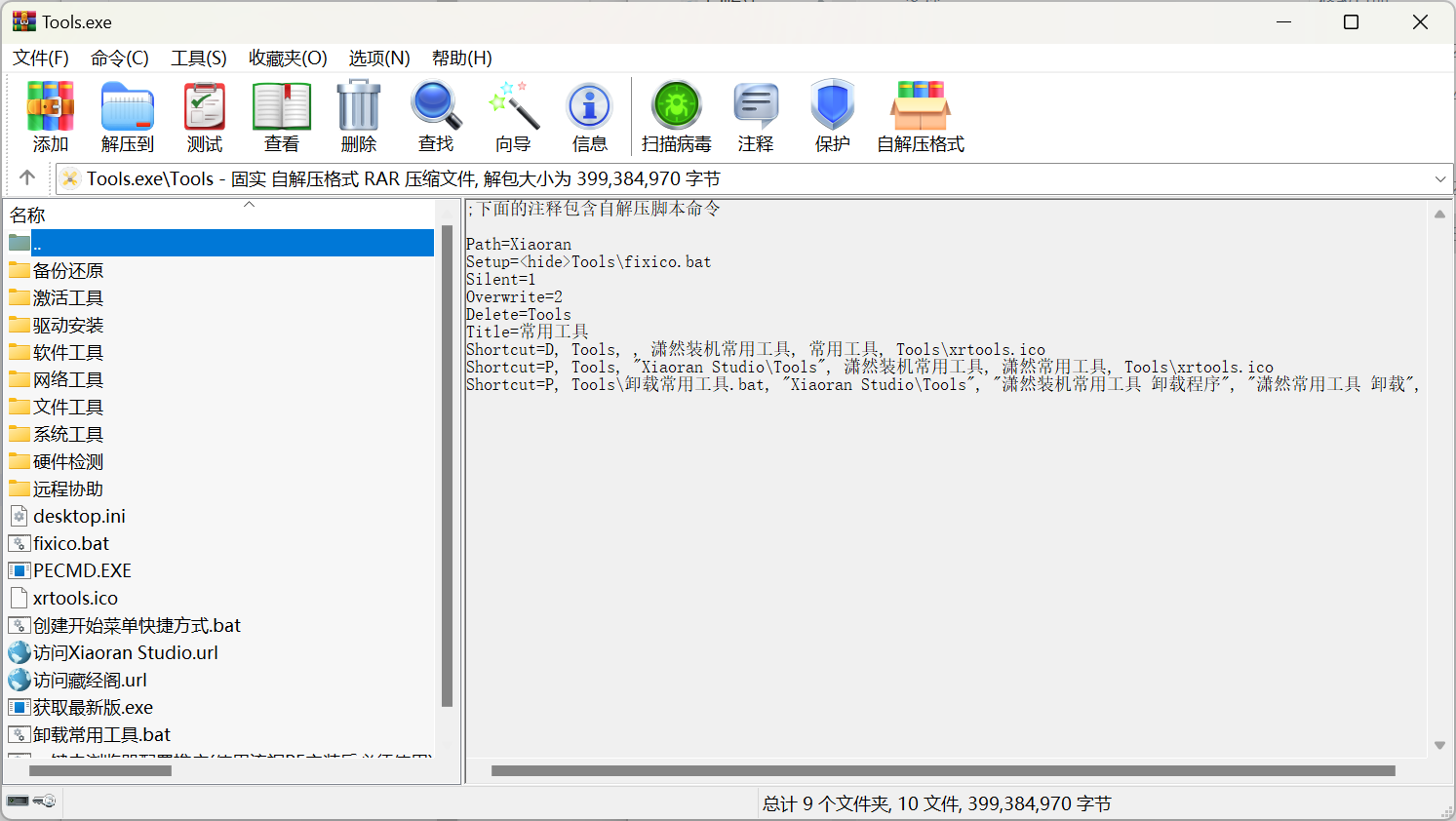Open the 选项(N) menu
This screenshot has width=1456, height=821.
(x=379, y=59)
